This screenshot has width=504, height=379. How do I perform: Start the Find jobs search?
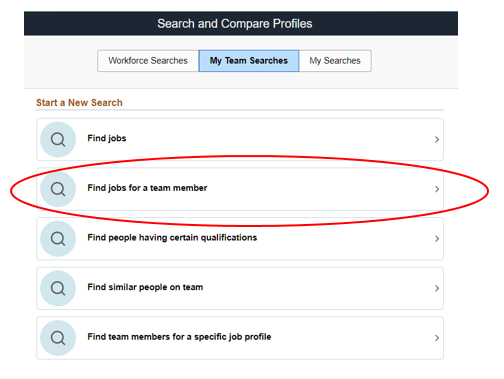[x=240, y=139]
